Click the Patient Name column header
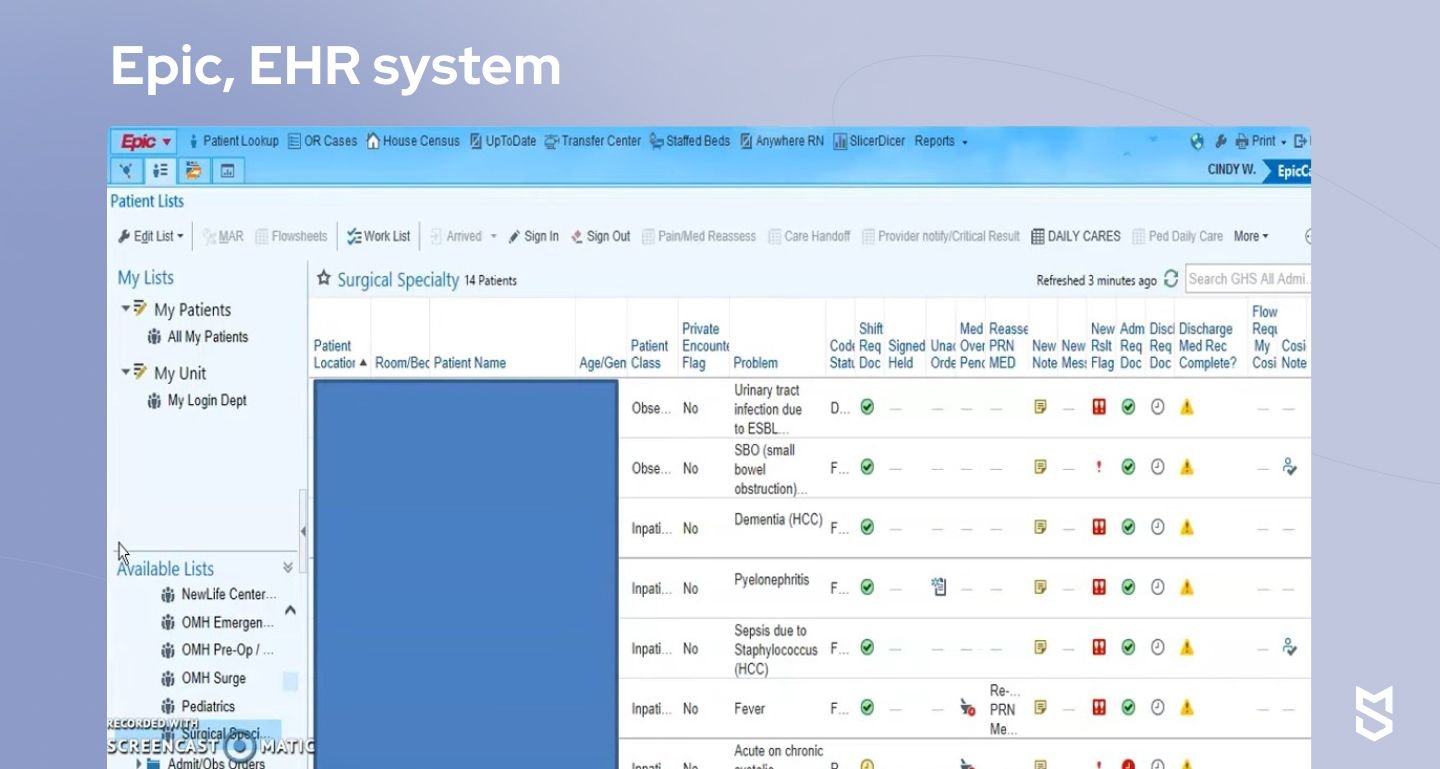Viewport: 1440px width, 769px height. click(470, 363)
